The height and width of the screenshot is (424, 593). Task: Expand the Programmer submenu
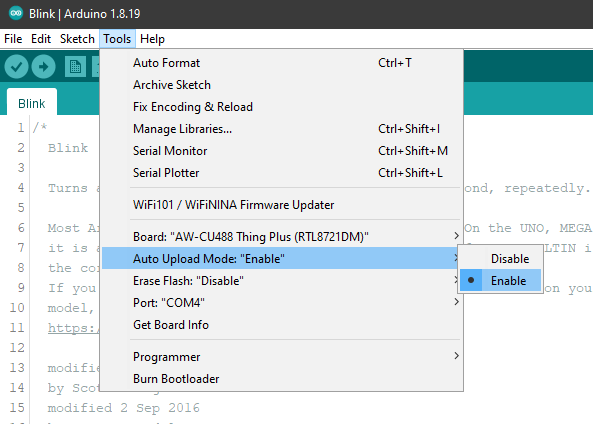tap(282, 357)
